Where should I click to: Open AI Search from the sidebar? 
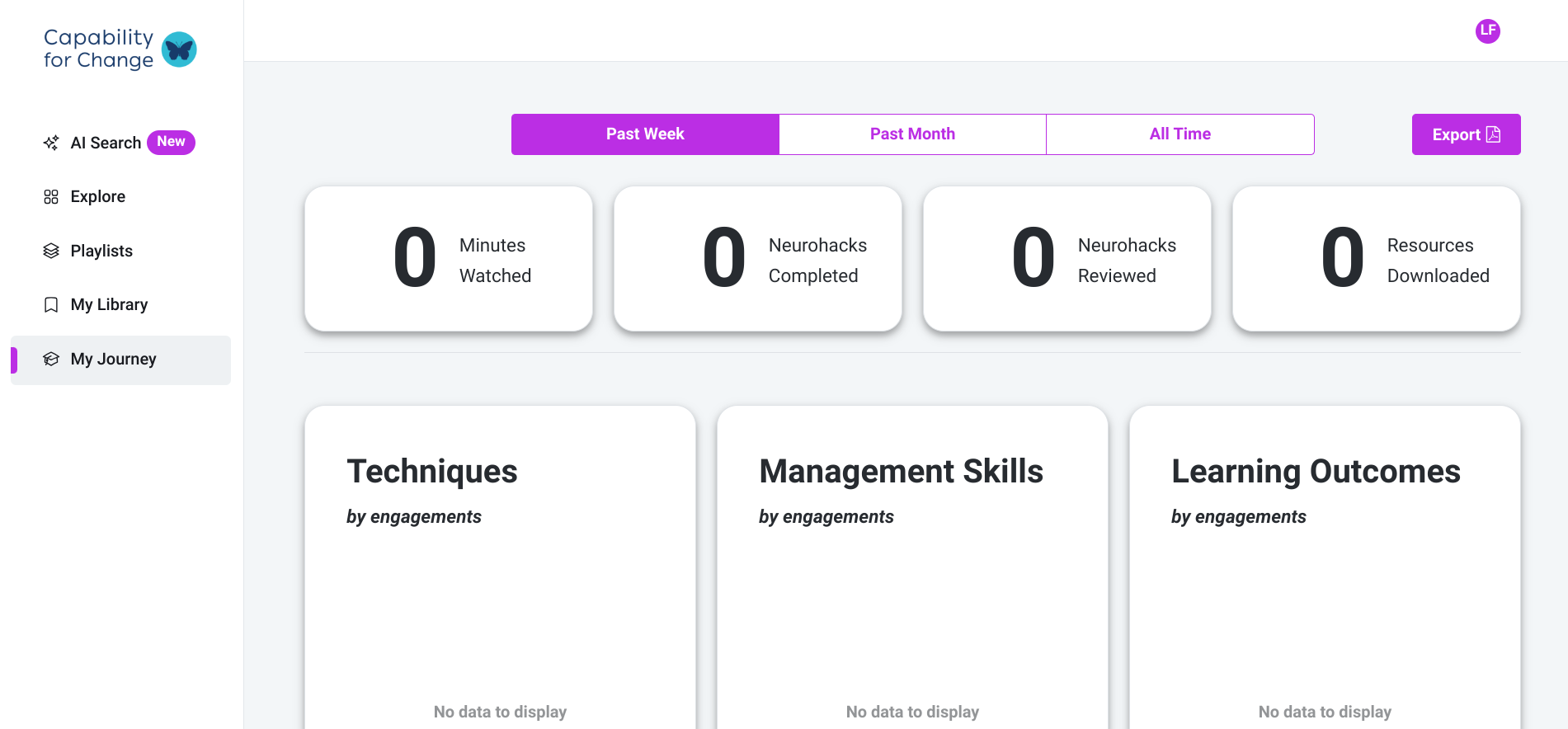point(106,143)
